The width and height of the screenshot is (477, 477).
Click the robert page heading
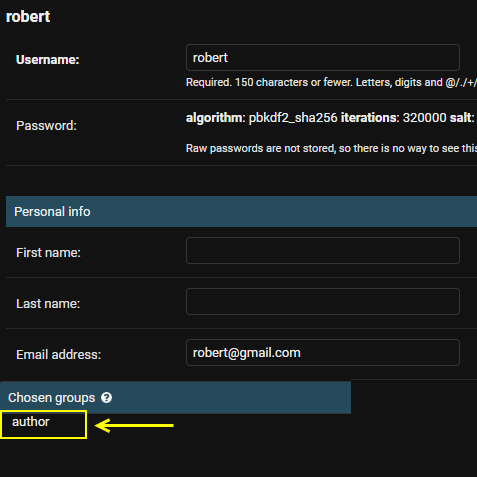click(x=28, y=17)
